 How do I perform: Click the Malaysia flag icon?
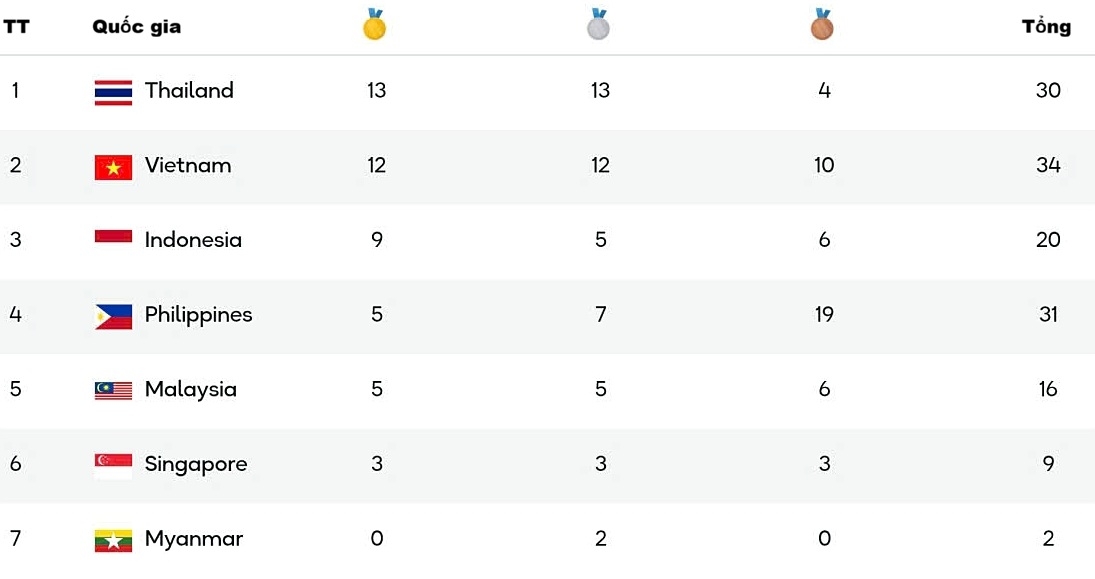click(x=113, y=390)
